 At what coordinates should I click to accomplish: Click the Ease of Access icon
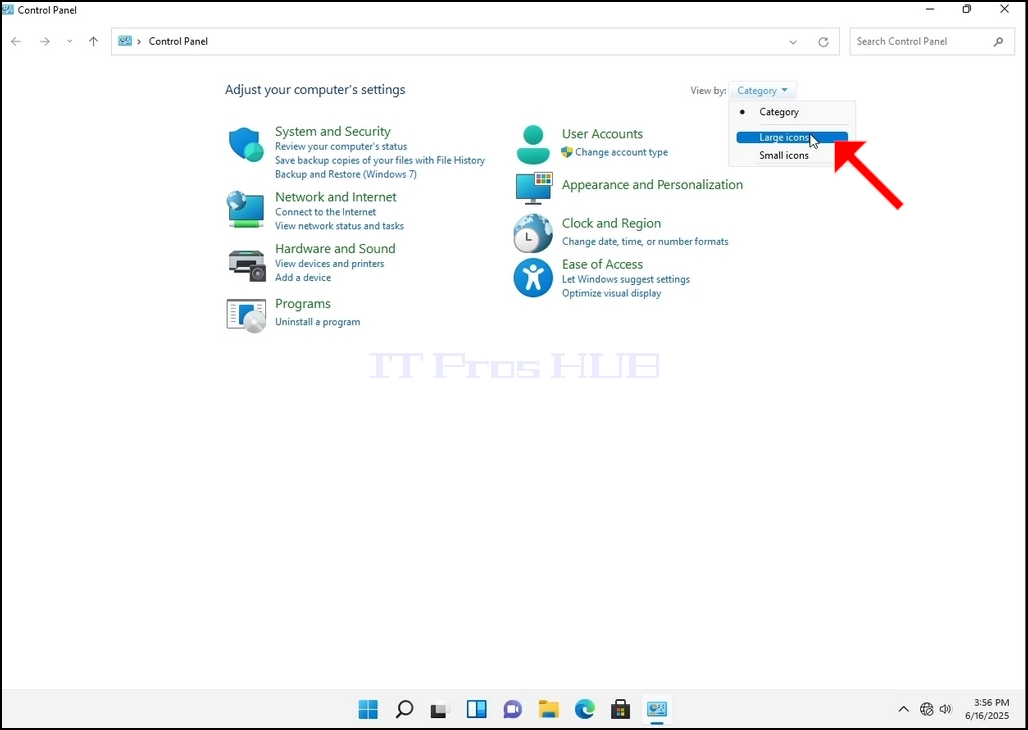coord(533,277)
